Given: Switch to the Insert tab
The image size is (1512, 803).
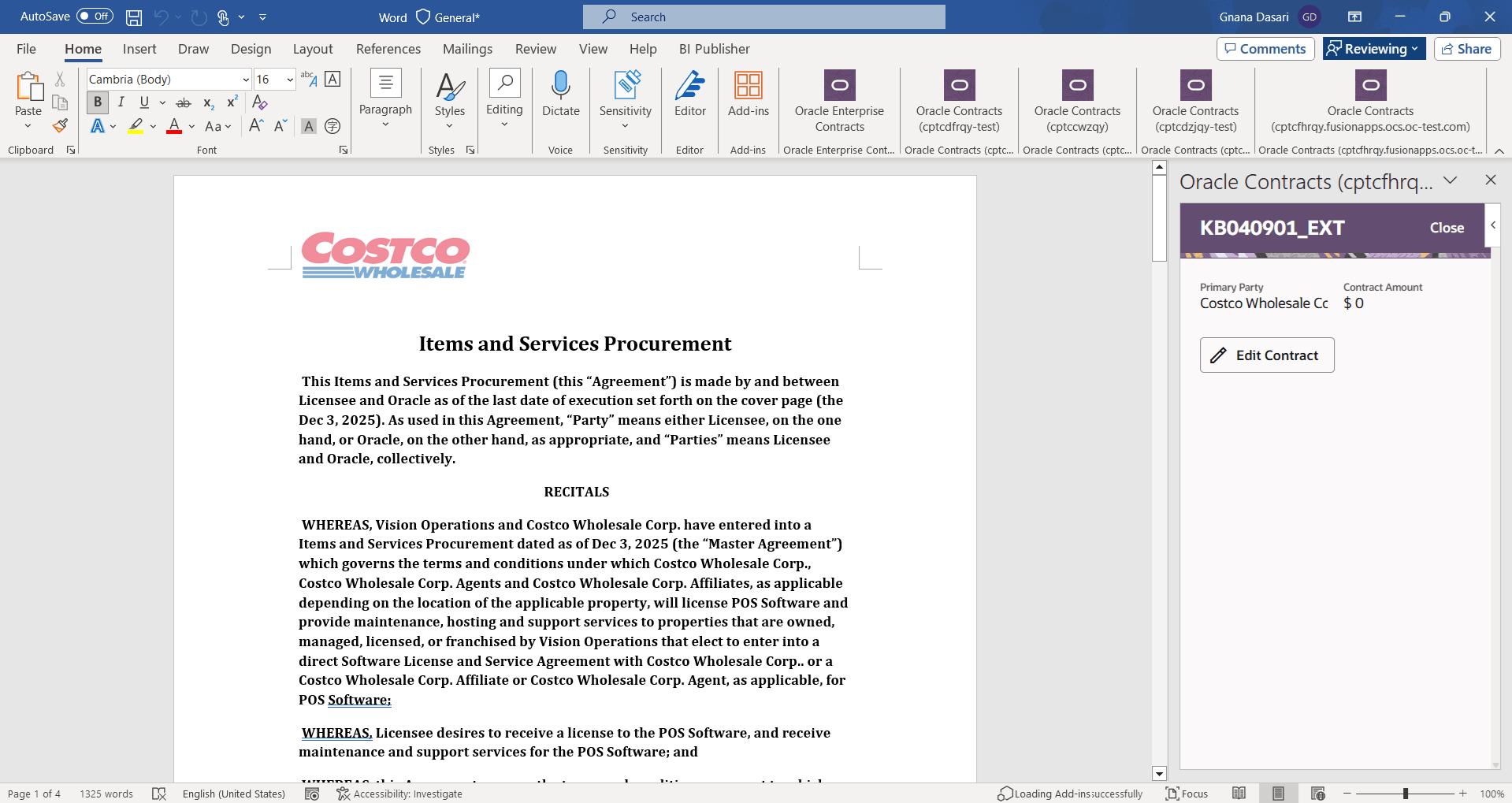Looking at the screenshot, I should pyautogui.click(x=139, y=49).
